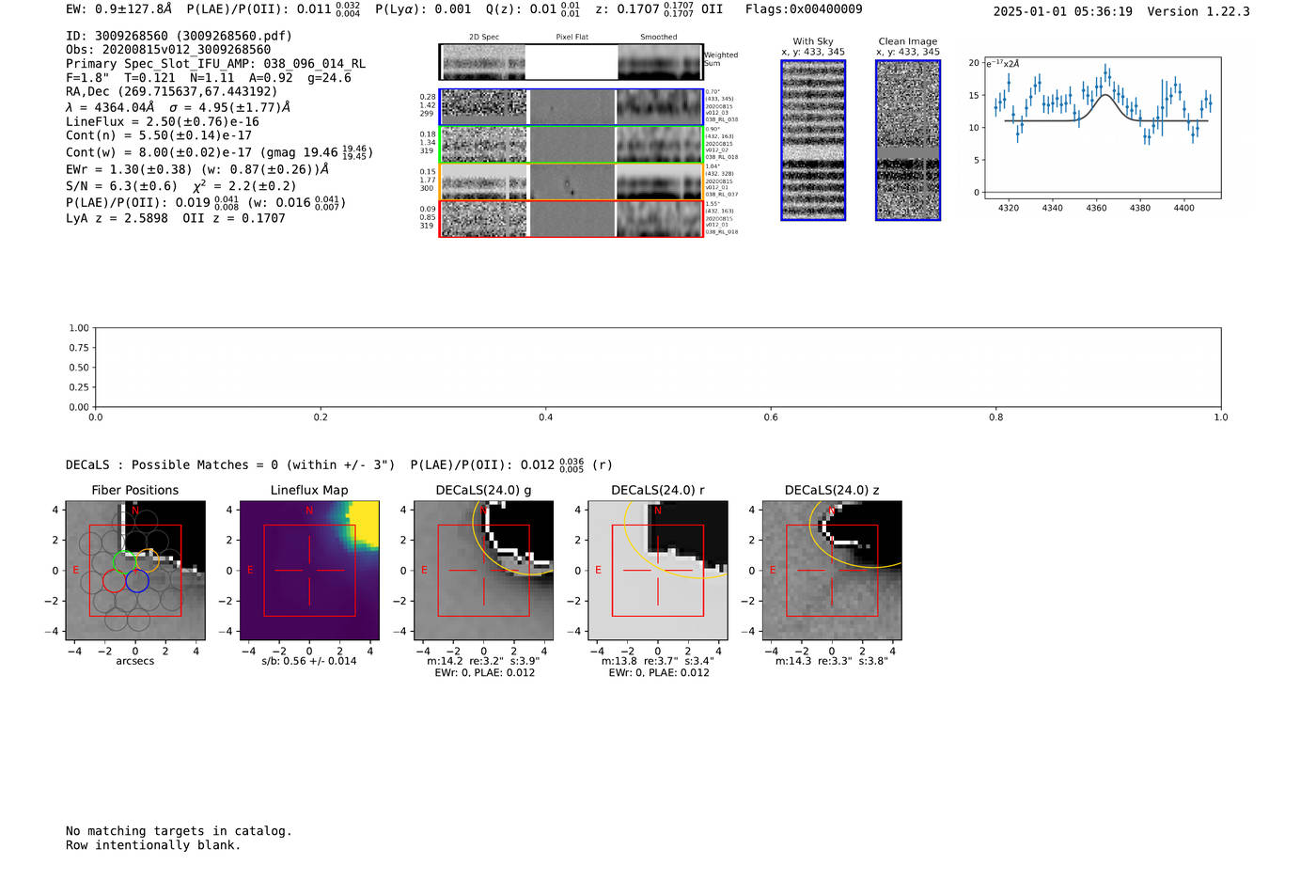Click the 'P(Lyα): 0.001' header text

[424, 9]
